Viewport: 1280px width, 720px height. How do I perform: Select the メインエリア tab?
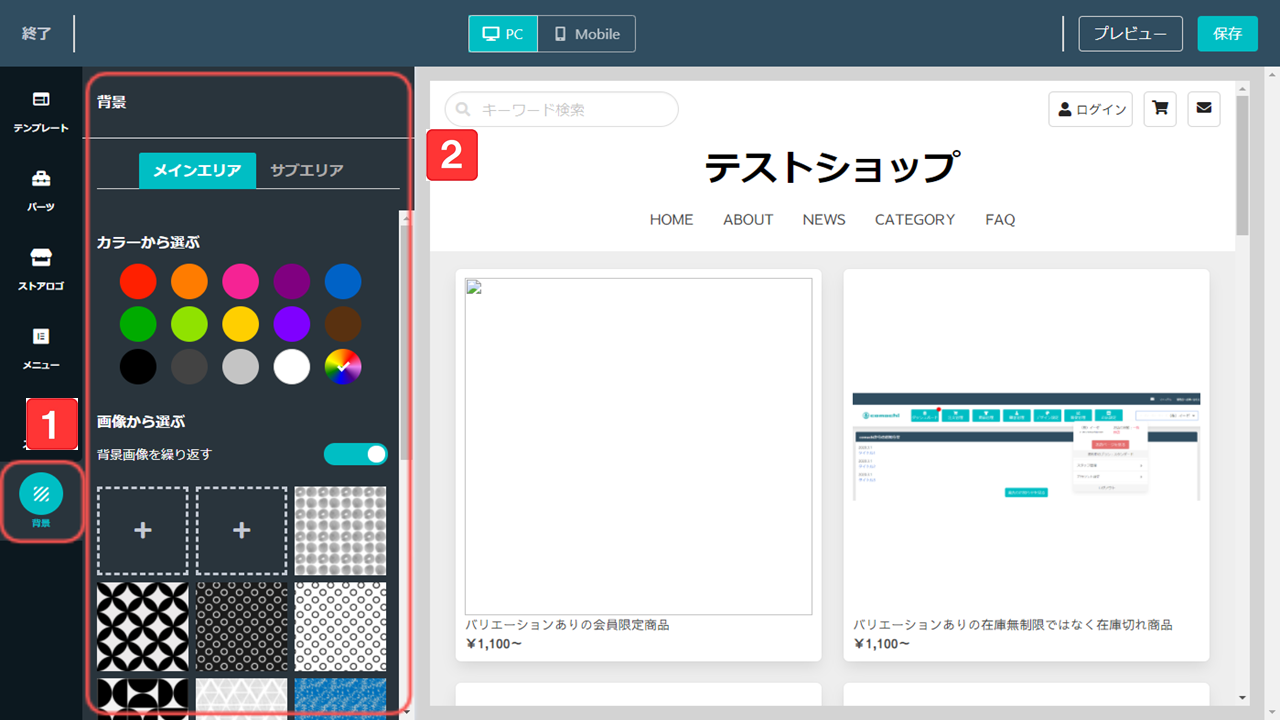coord(197,170)
